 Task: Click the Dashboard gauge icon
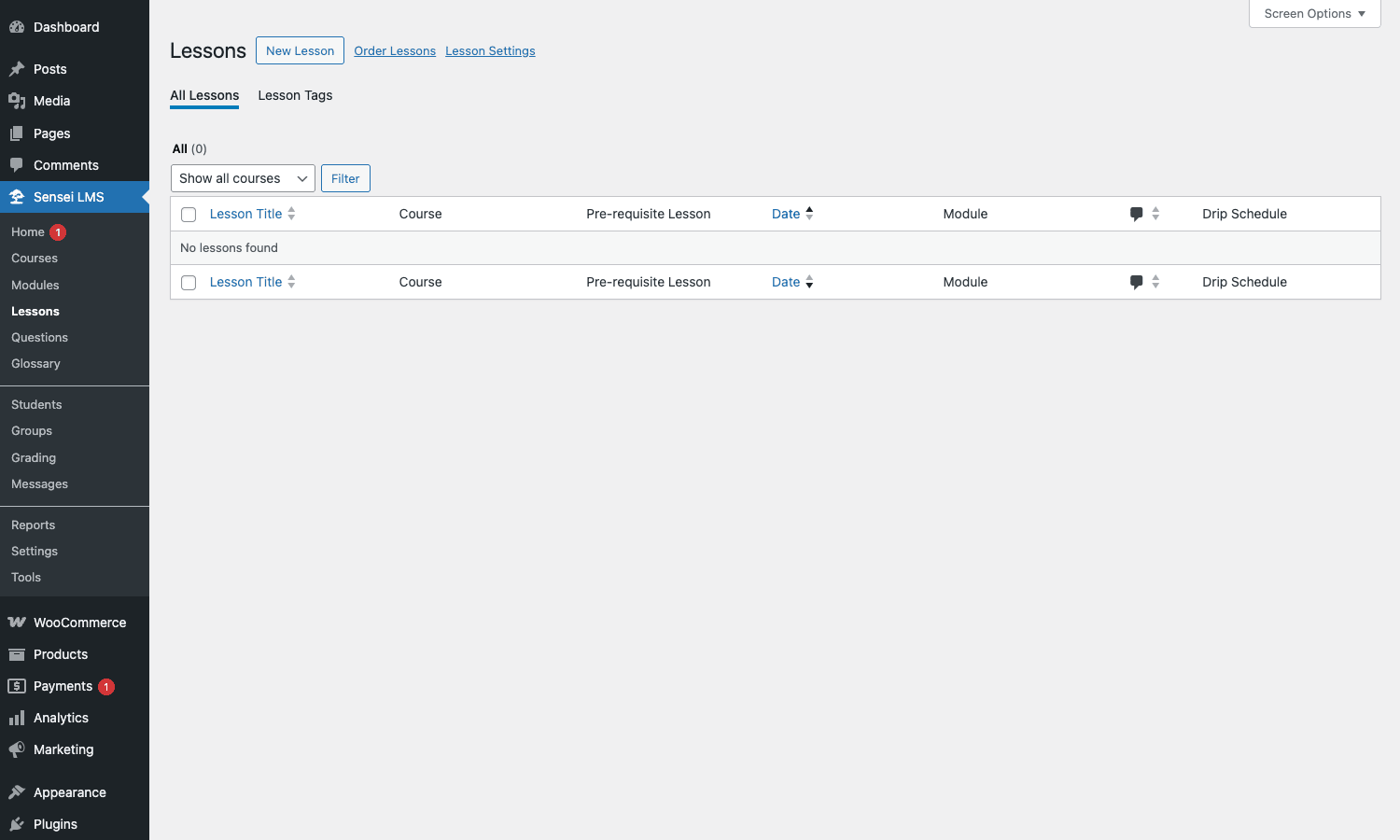point(17,27)
